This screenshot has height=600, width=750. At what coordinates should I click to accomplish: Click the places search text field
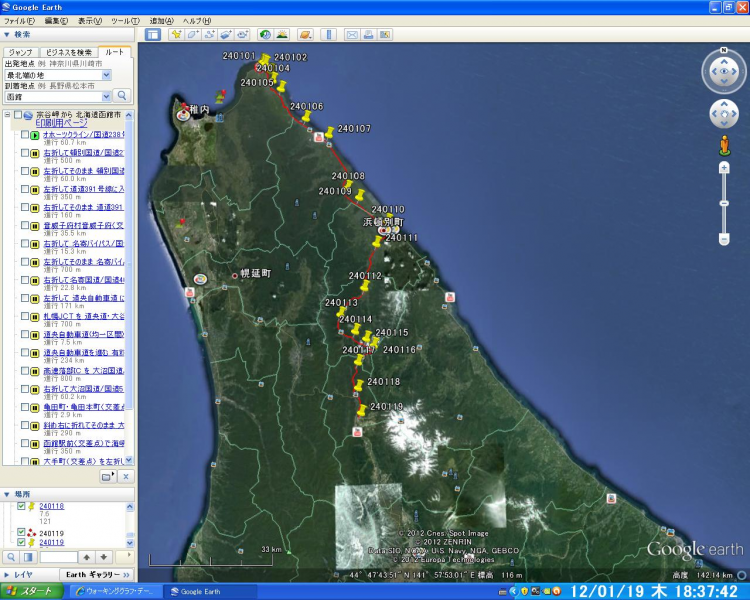coord(58,557)
